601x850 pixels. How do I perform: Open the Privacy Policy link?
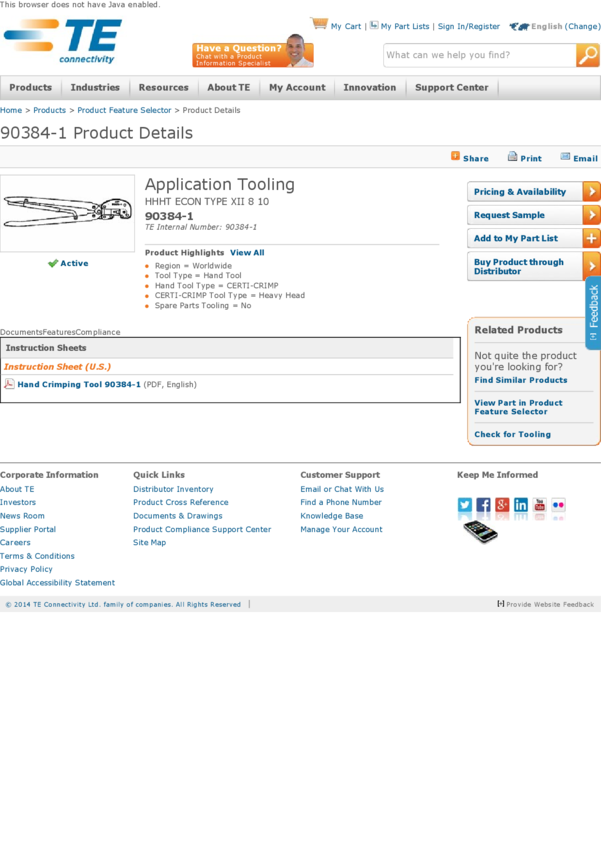[x=26, y=569]
